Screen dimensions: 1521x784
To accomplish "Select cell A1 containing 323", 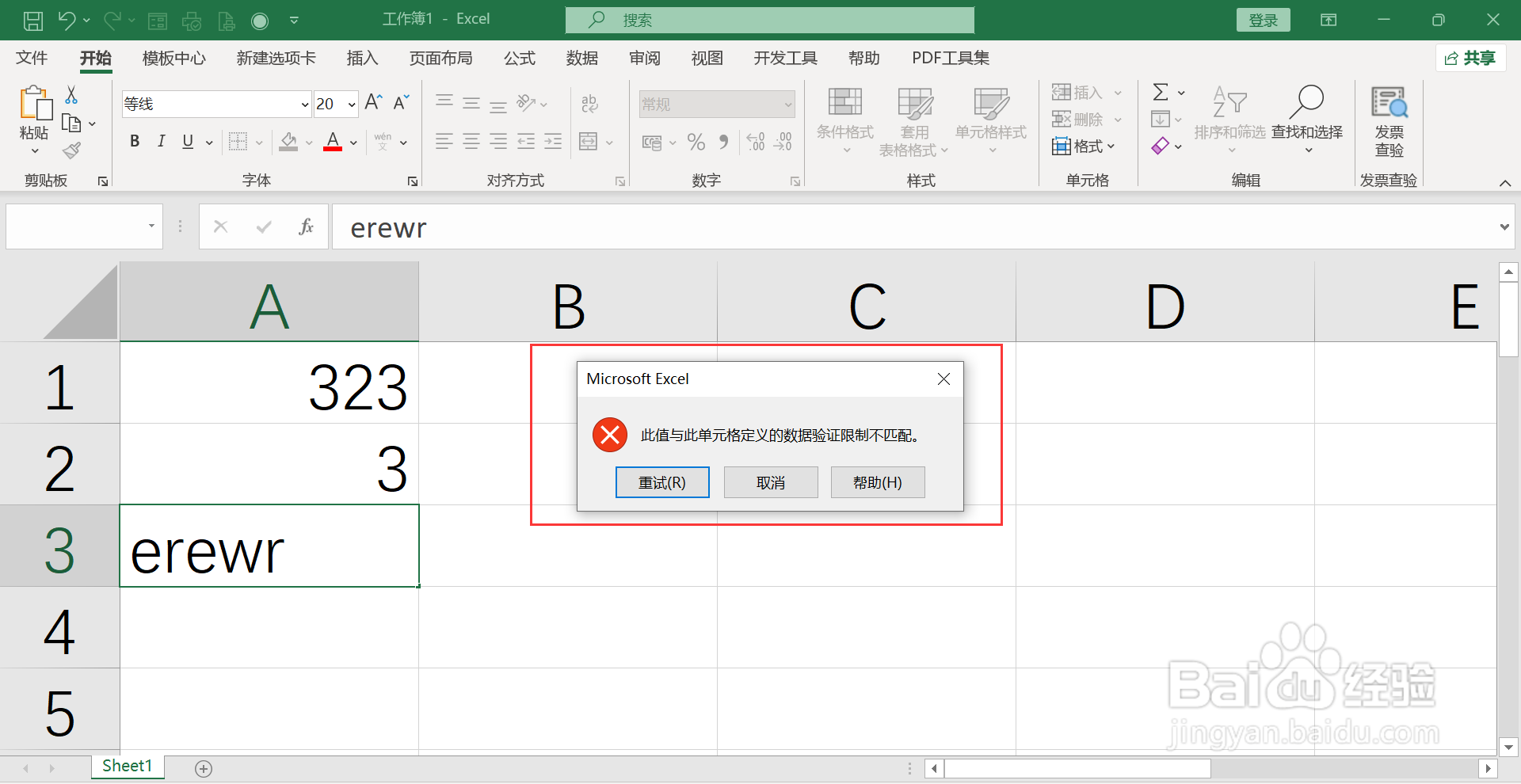I will point(269,383).
